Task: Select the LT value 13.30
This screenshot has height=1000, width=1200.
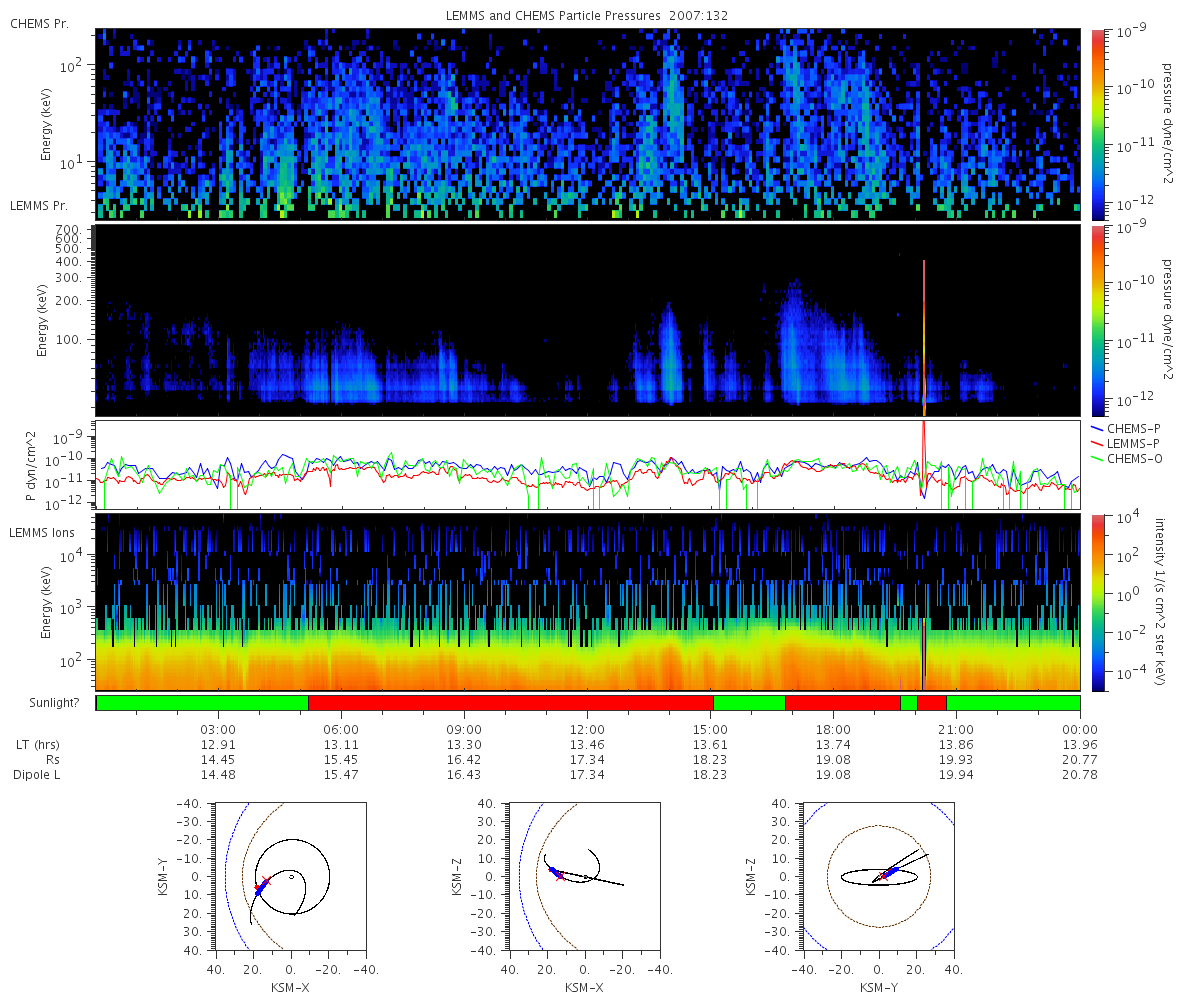Action: coord(465,745)
